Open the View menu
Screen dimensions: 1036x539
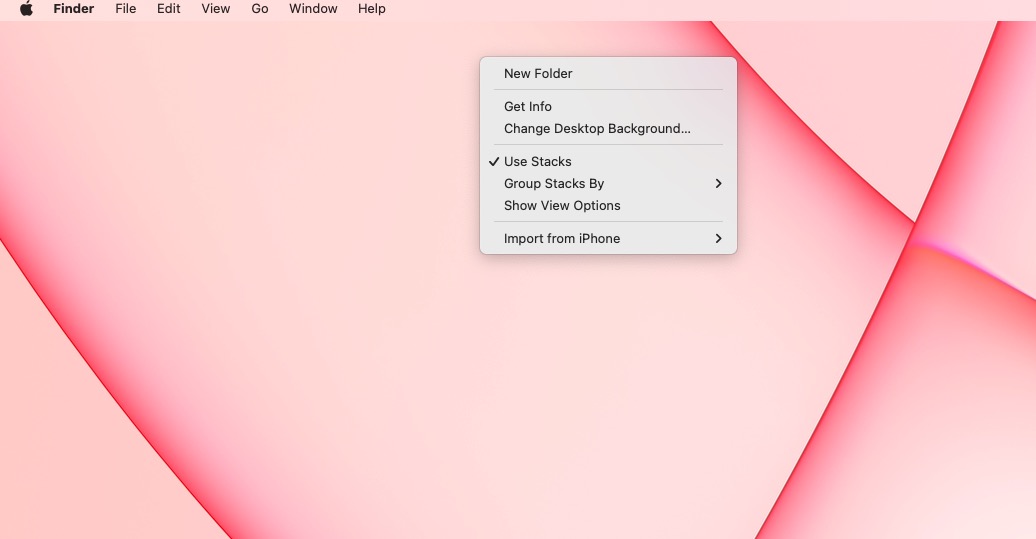point(215,9)
